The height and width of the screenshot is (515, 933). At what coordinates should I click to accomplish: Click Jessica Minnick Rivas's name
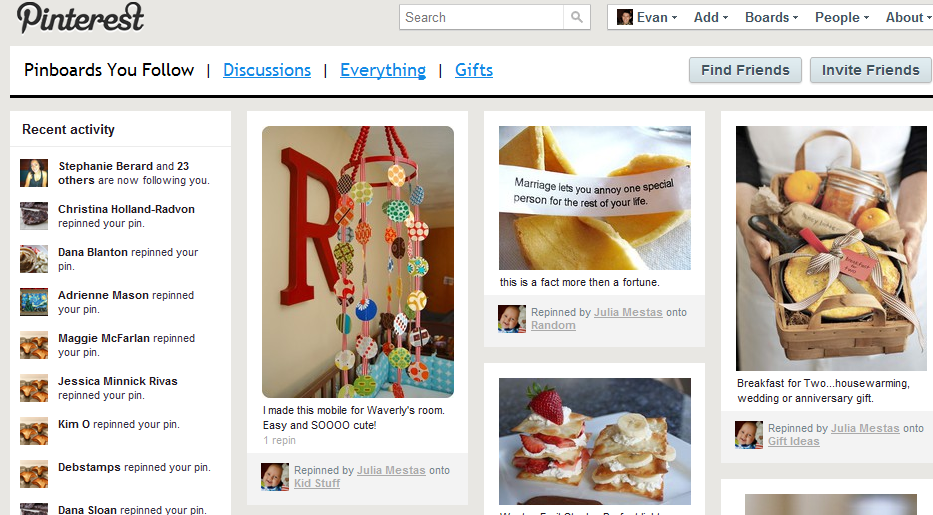[x=117, y=381]
